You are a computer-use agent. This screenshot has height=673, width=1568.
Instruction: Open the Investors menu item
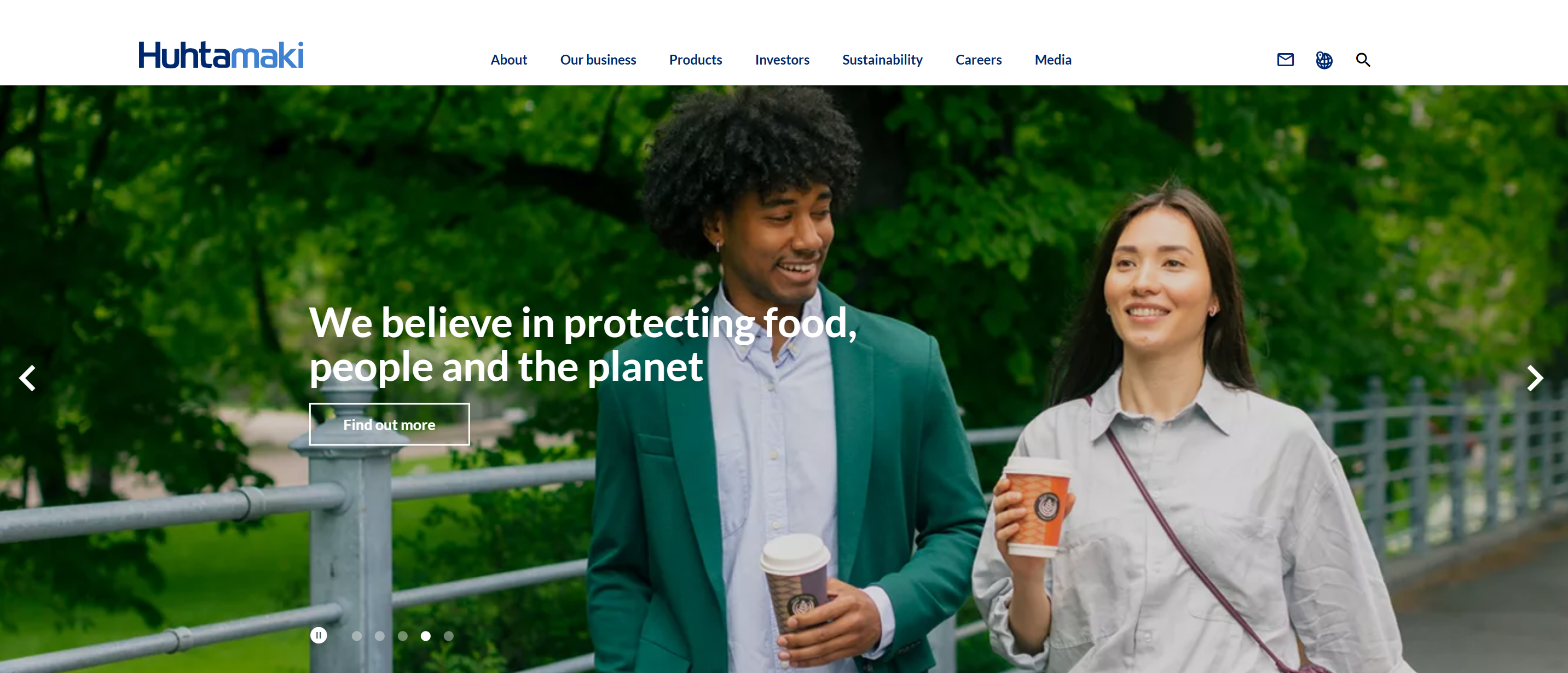click(x=782, y=60)
